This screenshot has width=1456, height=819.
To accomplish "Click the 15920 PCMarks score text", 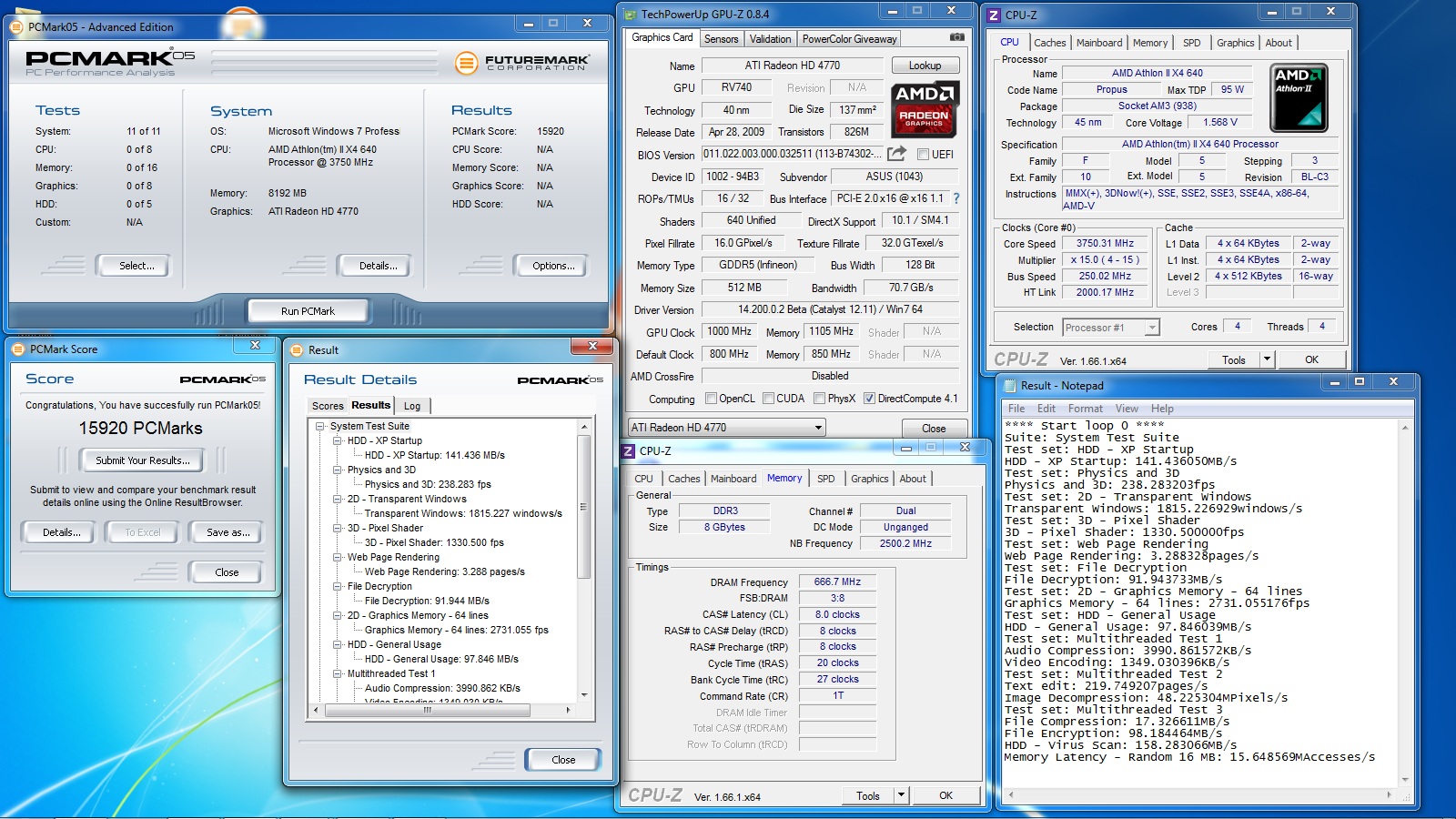I will [141, 428].
